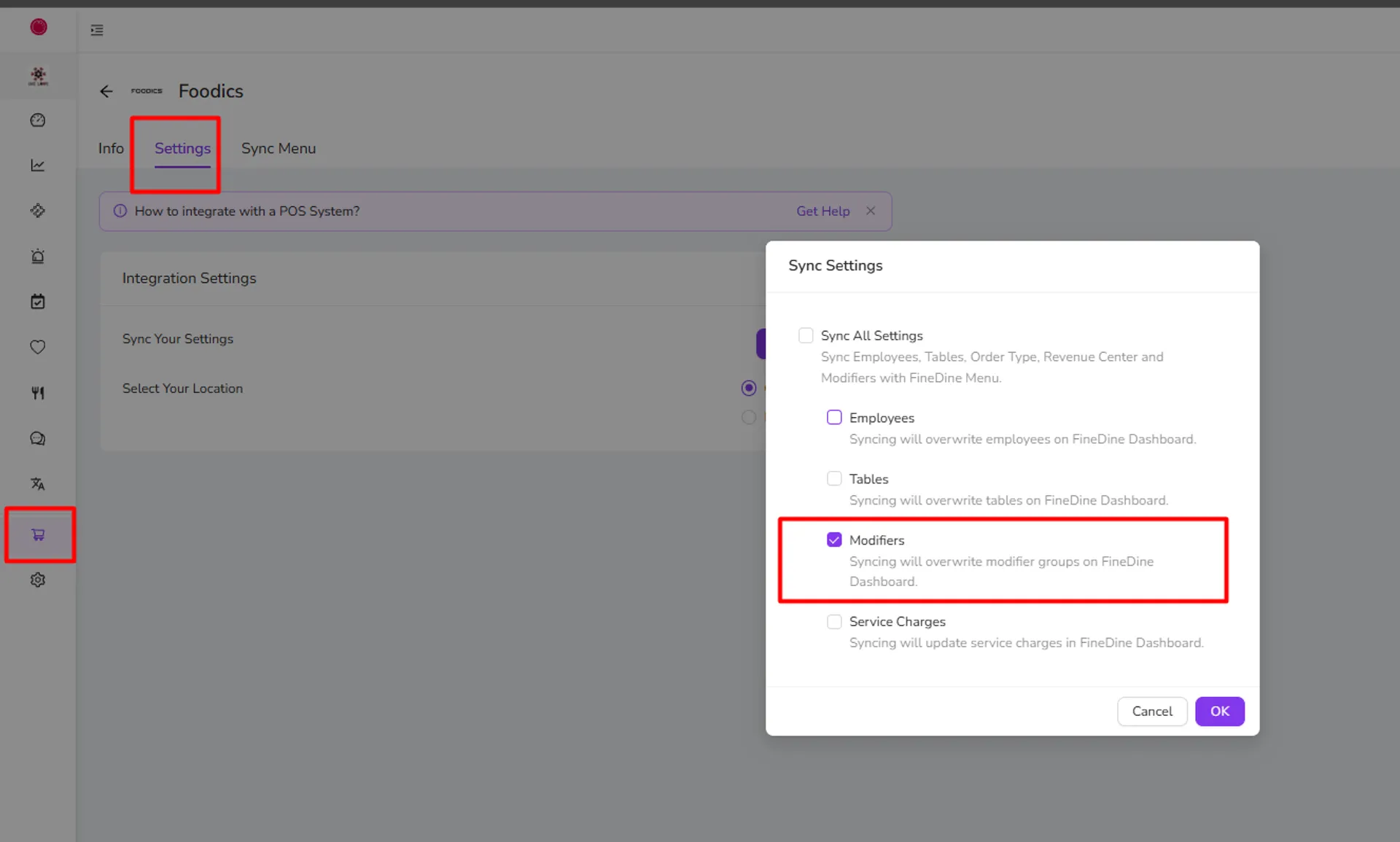Check the Employees checkbox
The width and height of the screenshot is (1400, 842).
point(834,418)
